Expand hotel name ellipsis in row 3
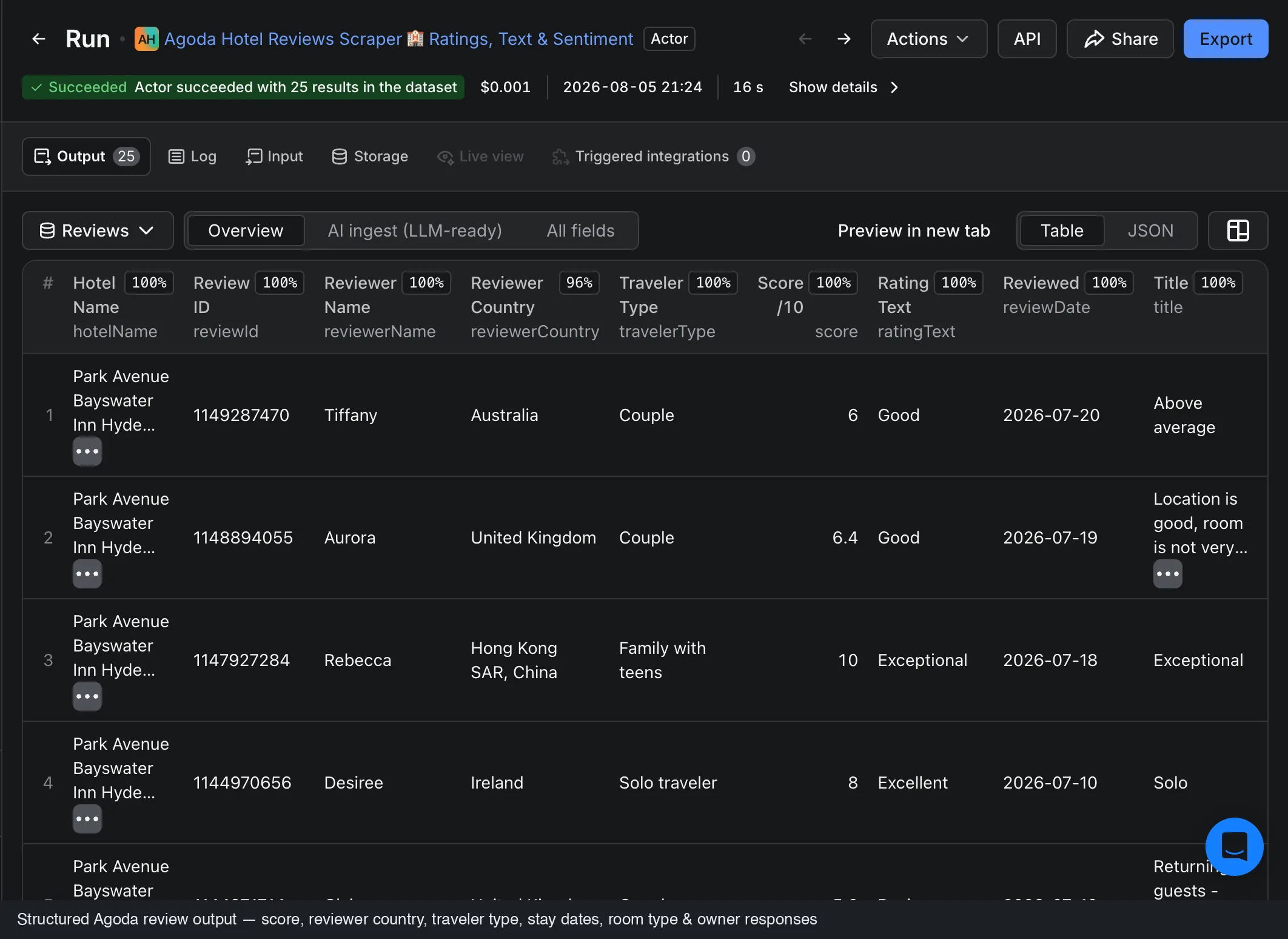 (x=87, y=696)
